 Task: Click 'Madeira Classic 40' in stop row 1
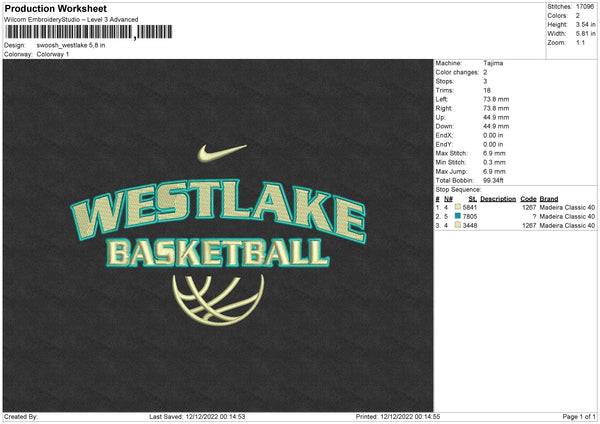(567, 207)
